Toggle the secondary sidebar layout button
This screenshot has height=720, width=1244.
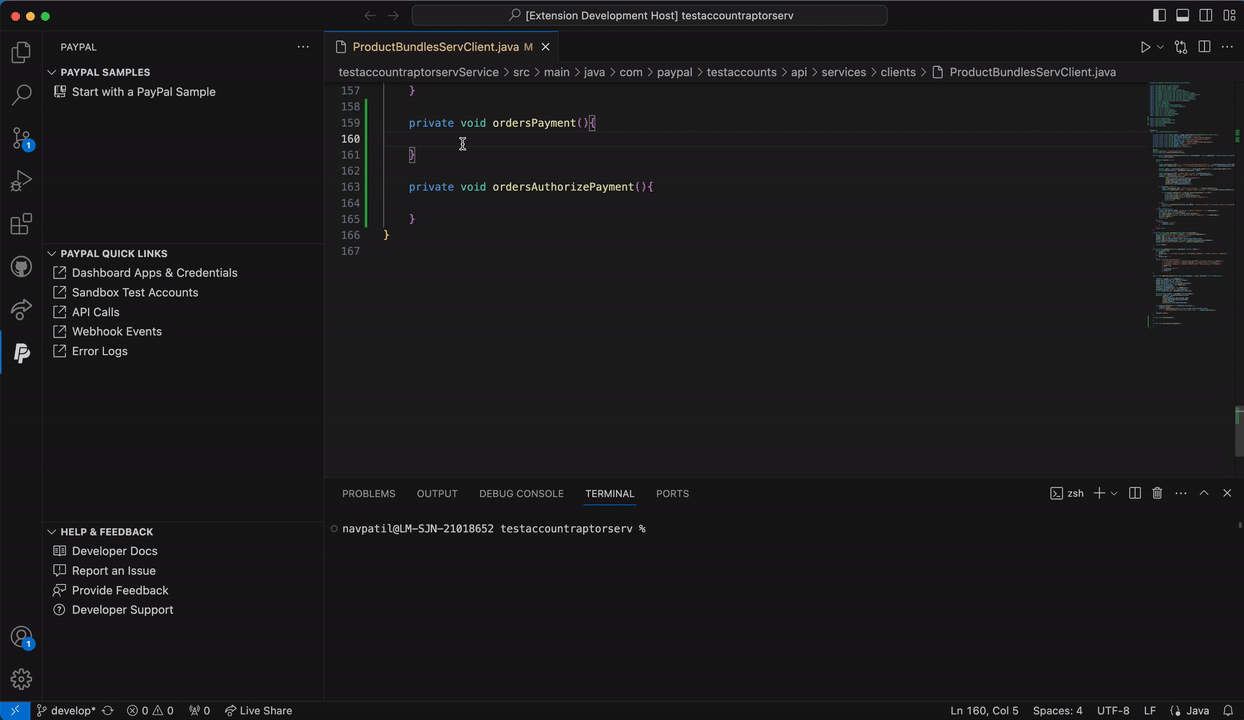tap(1206, 16)
